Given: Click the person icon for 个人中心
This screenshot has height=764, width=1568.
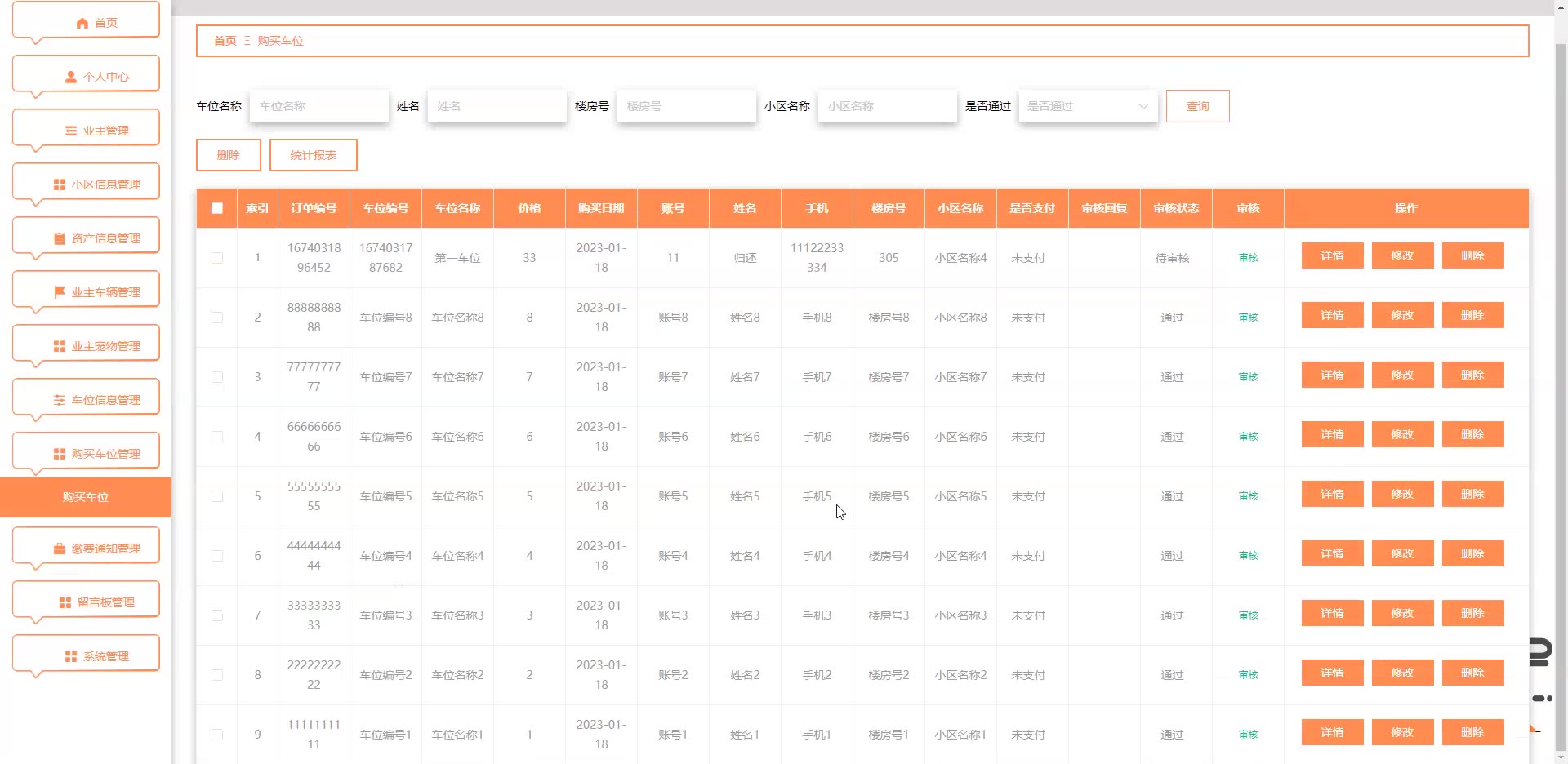Looking at the screenshot, I should click(x=71, y=77).
